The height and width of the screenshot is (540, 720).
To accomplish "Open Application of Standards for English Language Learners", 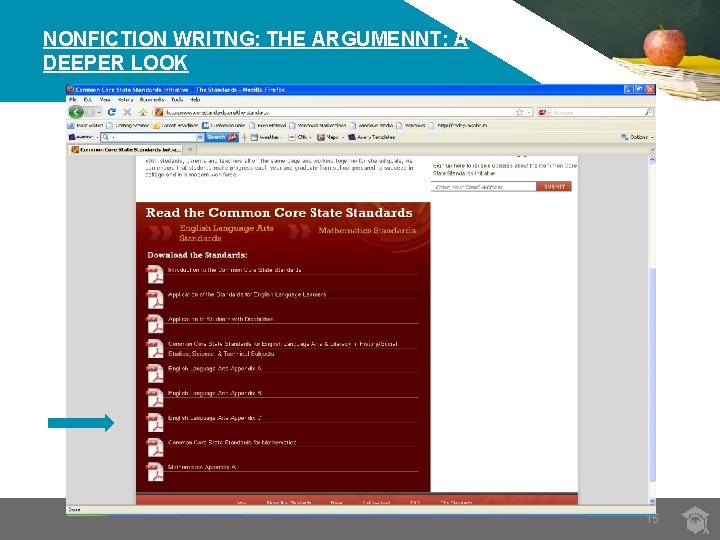I will click(x=247, y=295).
